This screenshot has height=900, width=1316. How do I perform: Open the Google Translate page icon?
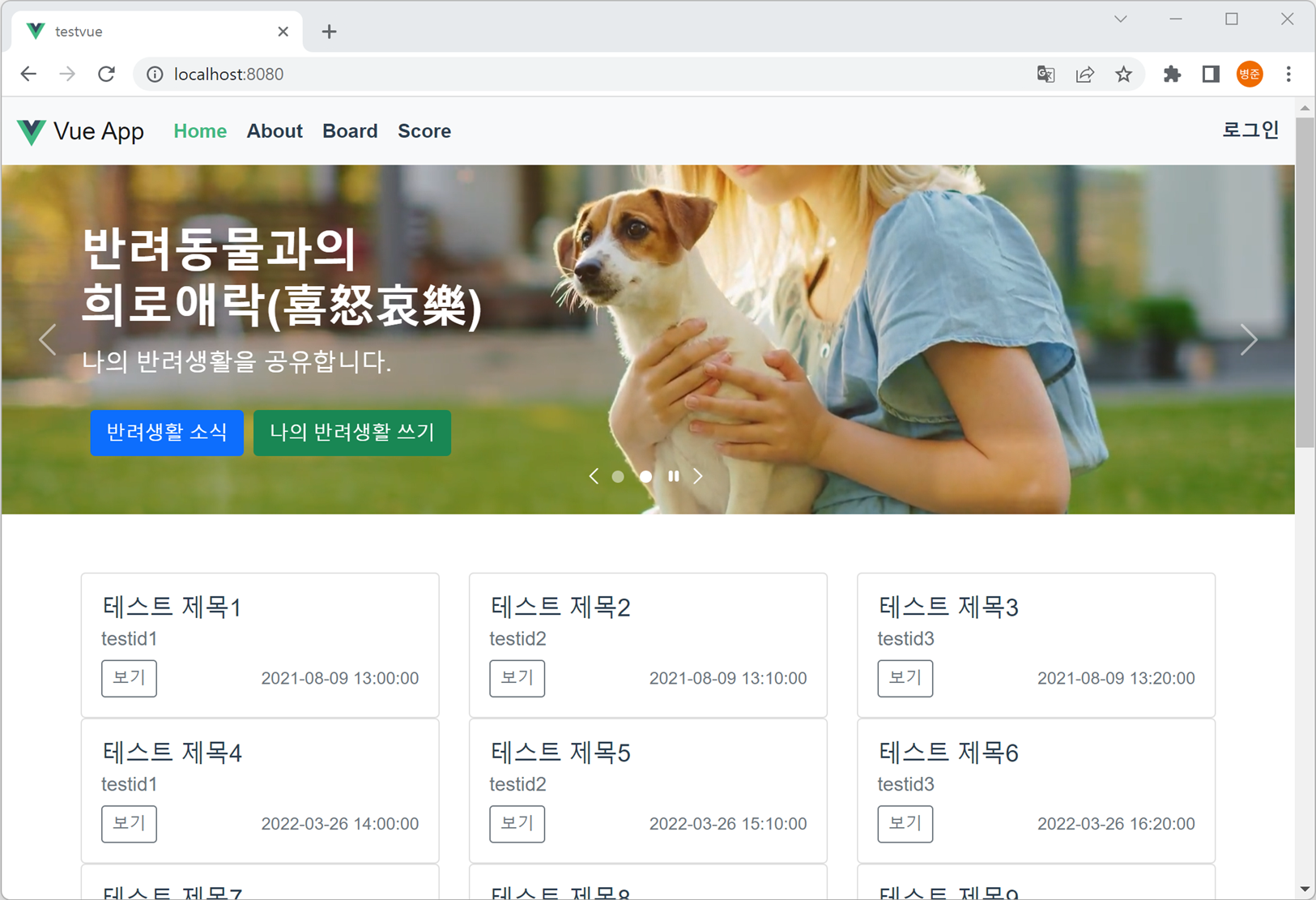click(x=1046, y=75)
